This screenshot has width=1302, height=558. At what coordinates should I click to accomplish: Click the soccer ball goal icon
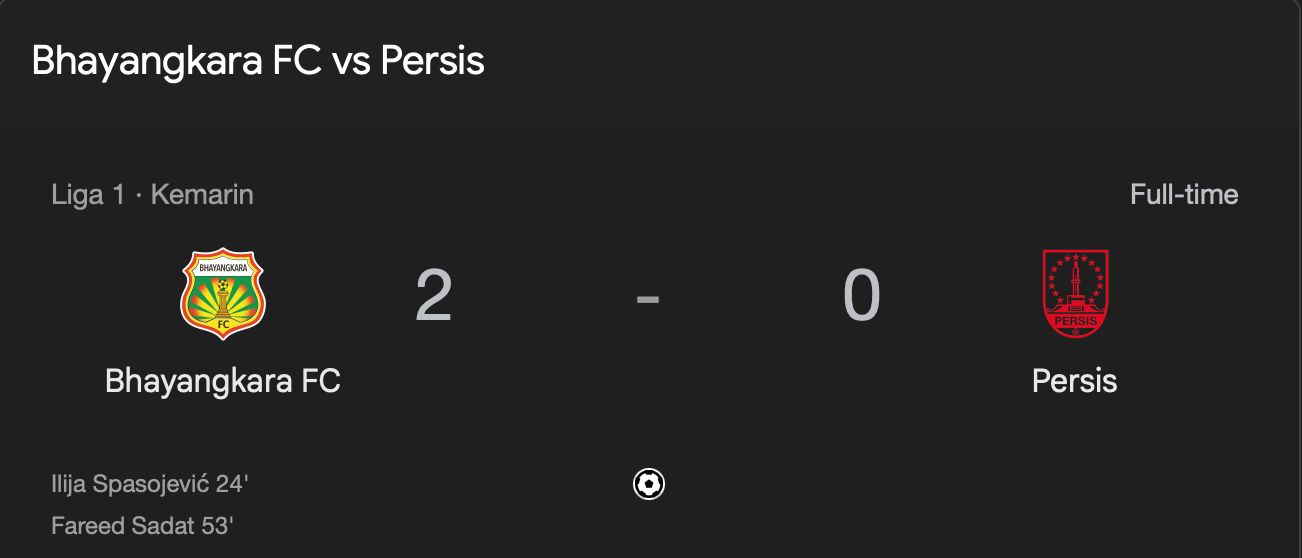649,484
